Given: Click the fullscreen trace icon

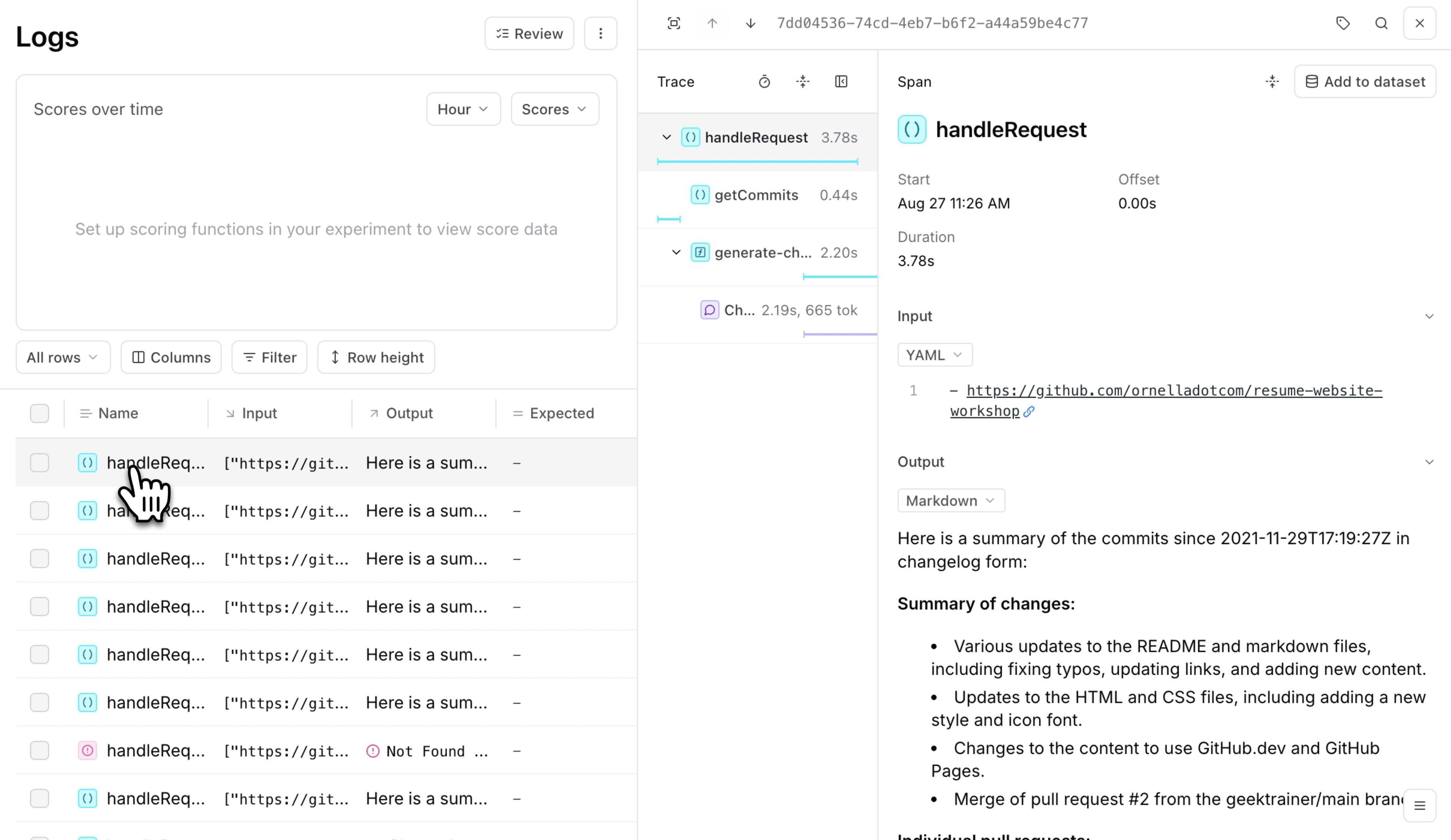Looking at the screenshot, I should (x=674, y=23).
